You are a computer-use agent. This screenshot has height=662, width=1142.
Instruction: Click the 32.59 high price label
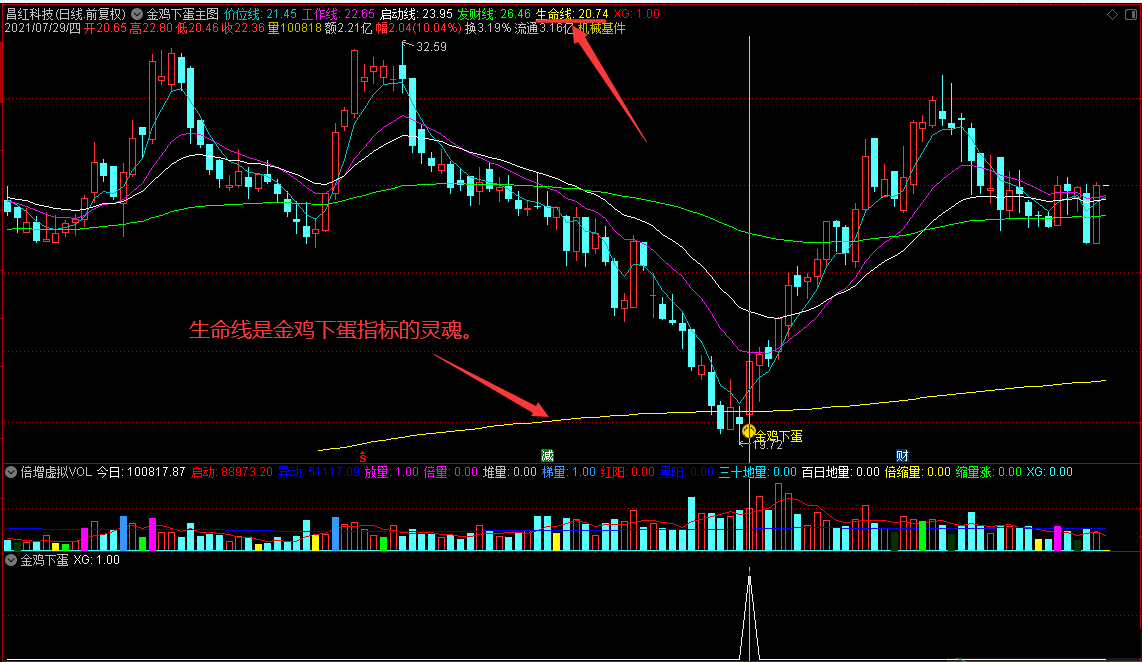pyautogui.click(x=431, y=47)
